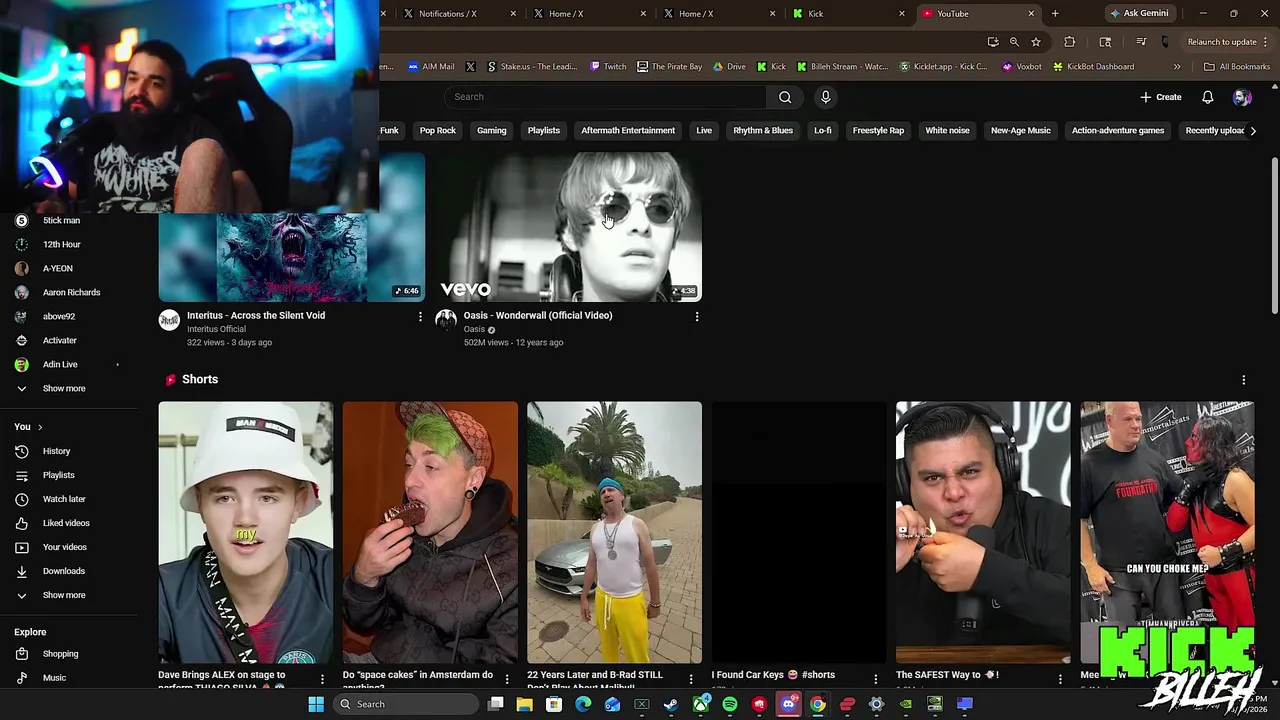Click the Create button
This screenshot has width=1280, height=720.
[1161, 97]
